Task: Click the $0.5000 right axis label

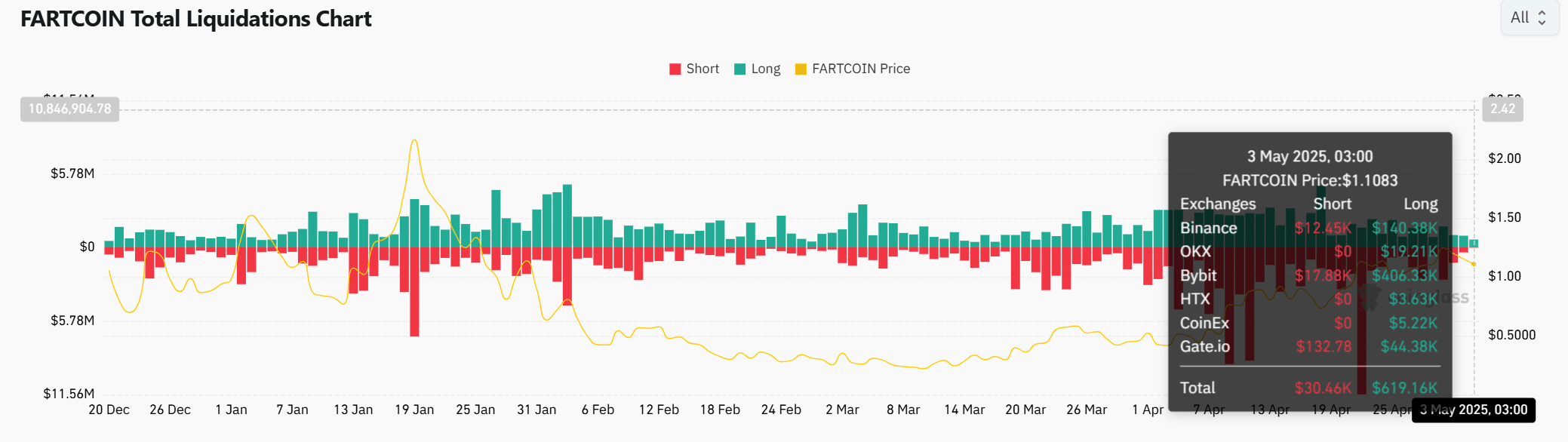Action: 1511,335
